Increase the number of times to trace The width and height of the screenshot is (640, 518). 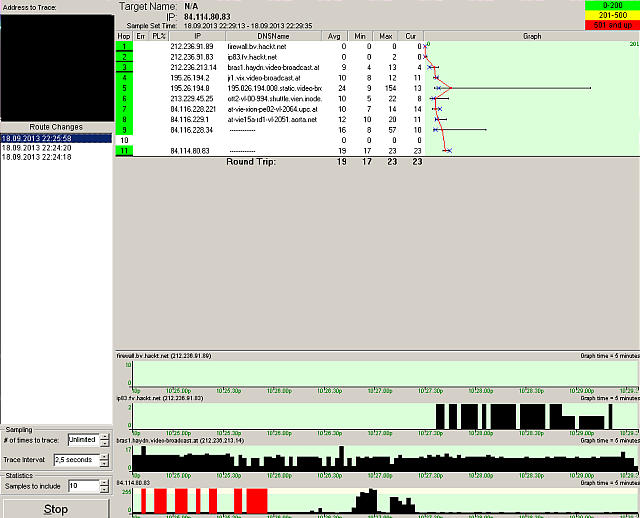click(105, 436)
